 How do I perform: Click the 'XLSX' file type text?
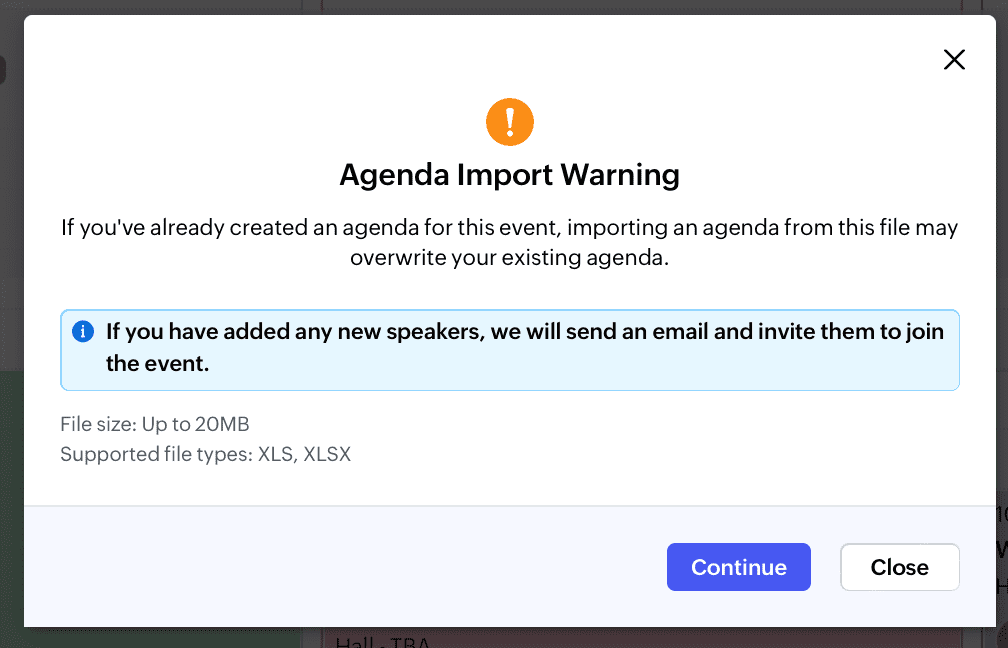point(327,454)
